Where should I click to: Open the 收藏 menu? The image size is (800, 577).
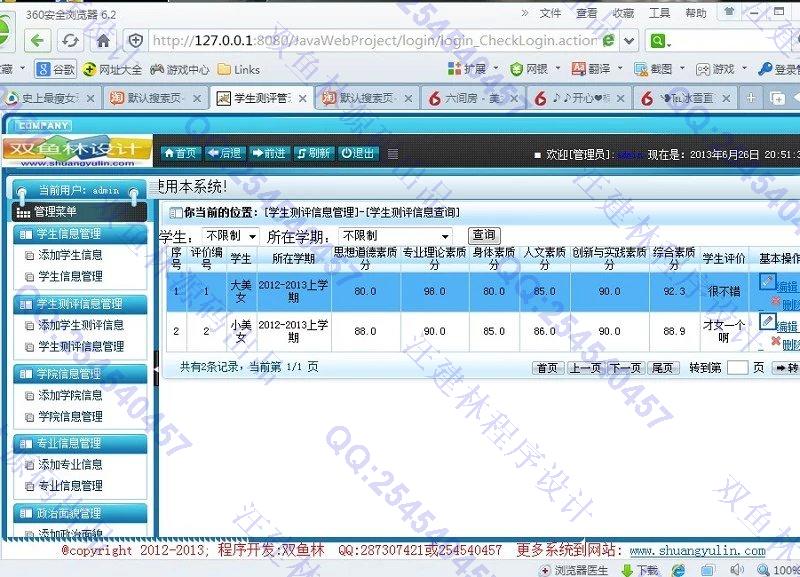pos(623,13)
